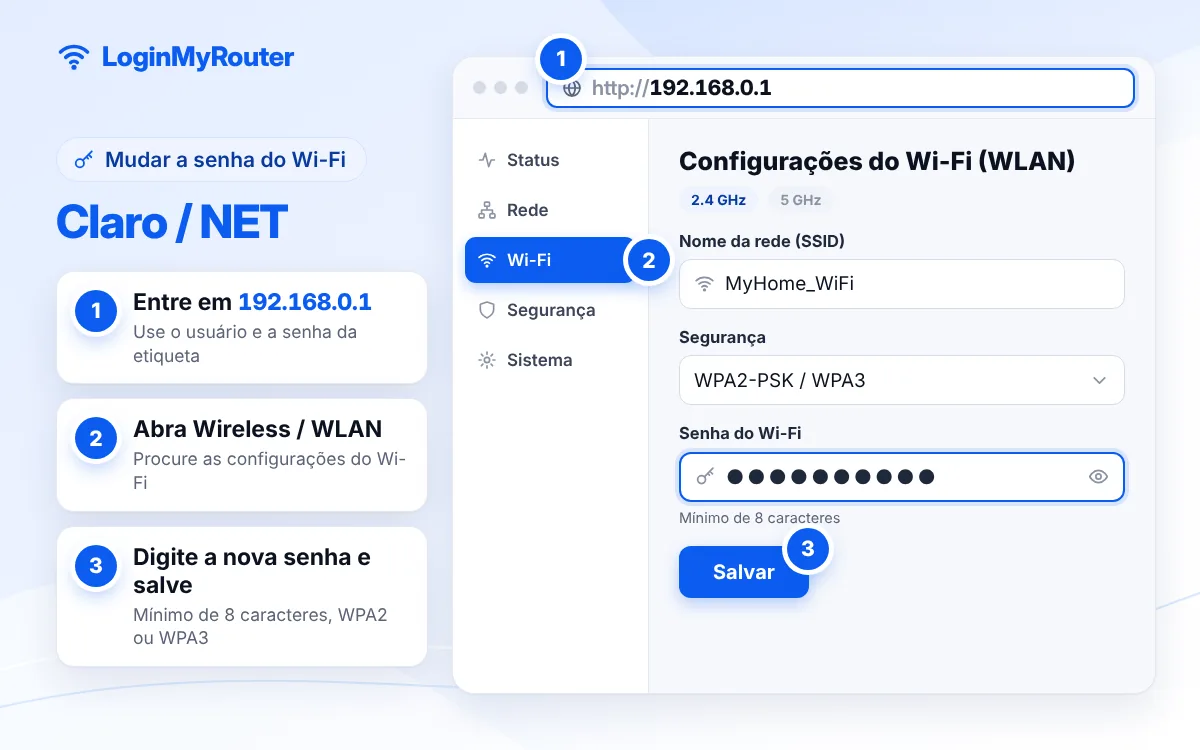1200x750 pixels.
Task: Switch to the 2.4 GHz band tab
Action: pyautogui.click(x=718, y=200)
